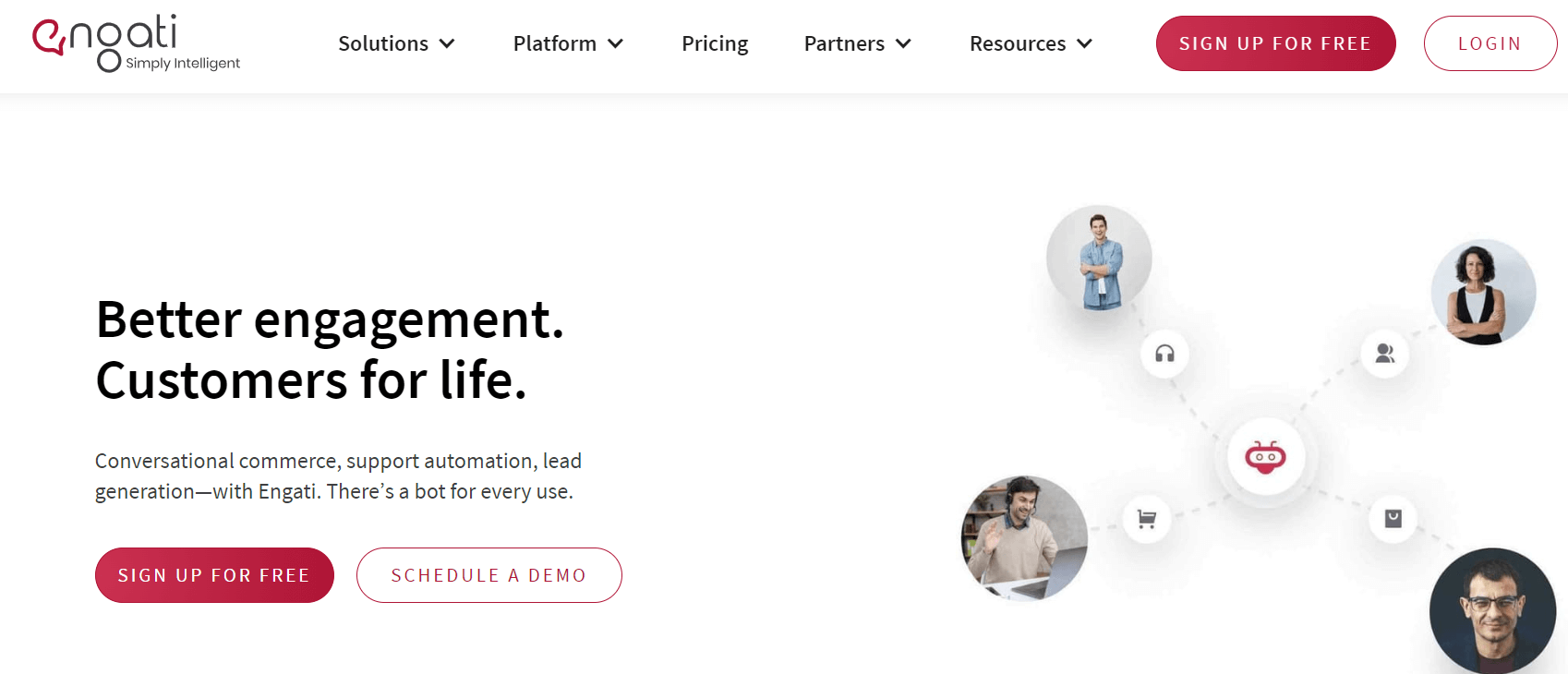Click the headphones support icon
1568x674 pixels.
tap(1164, 354)
